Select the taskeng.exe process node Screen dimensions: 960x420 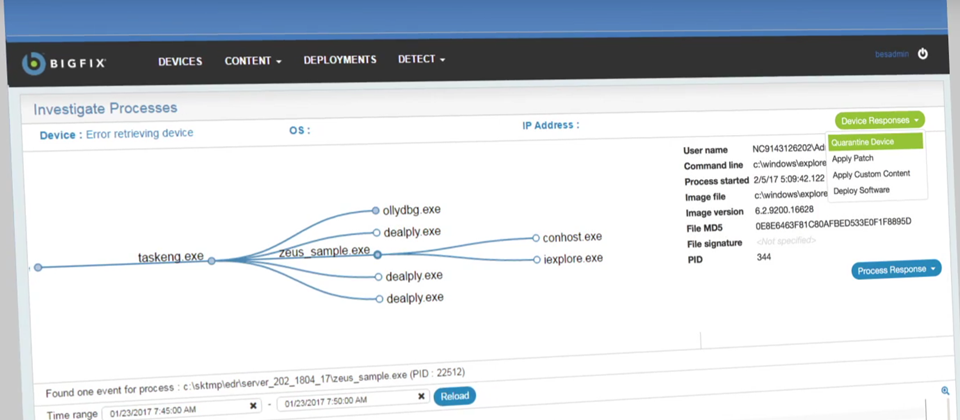pos(211,261)
